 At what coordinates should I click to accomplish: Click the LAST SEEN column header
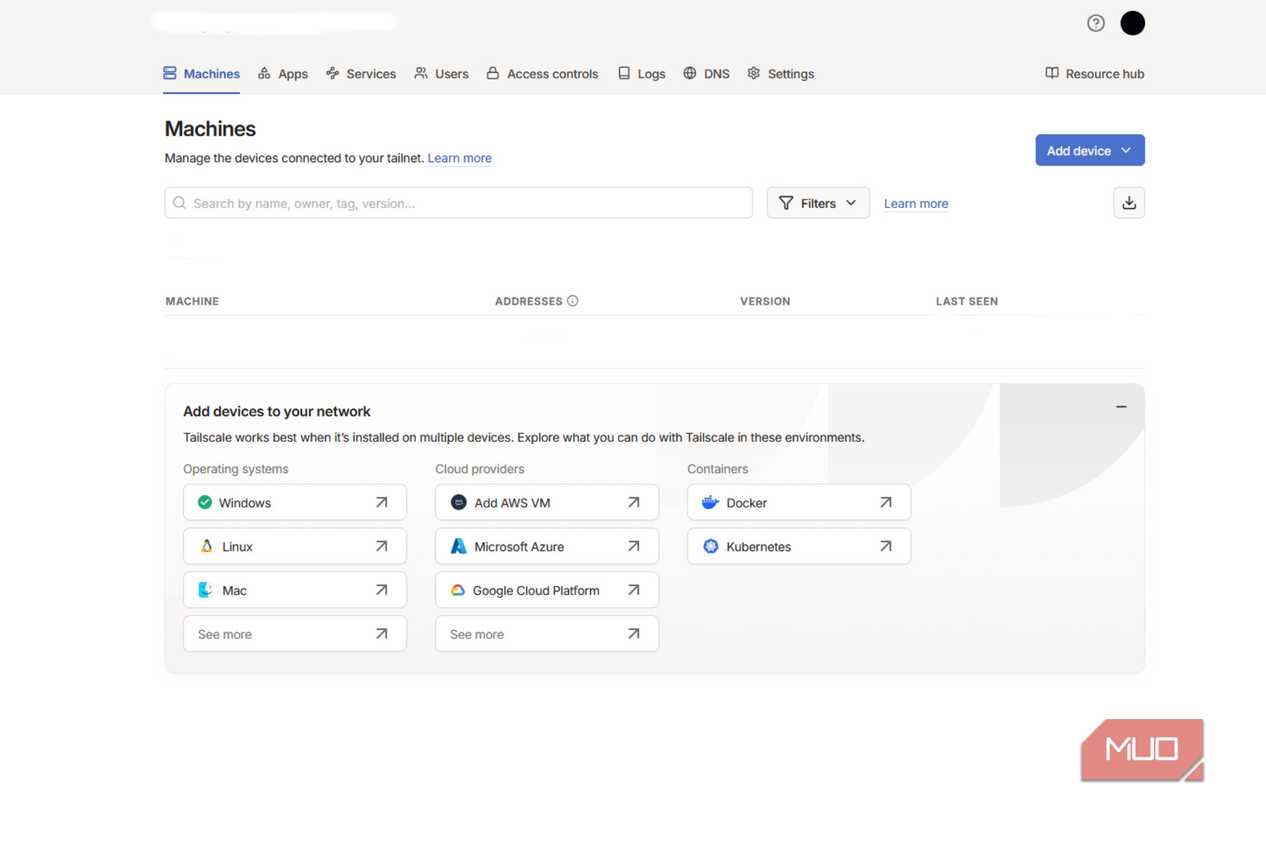(967, 301)
